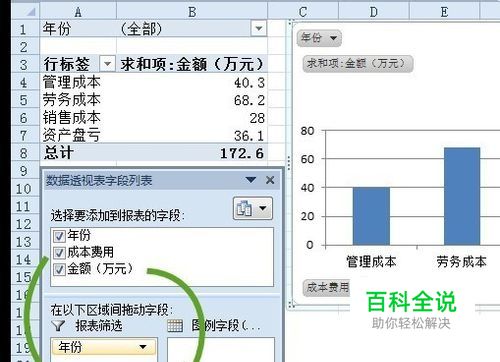The height and width of the screenshot is (362, 500).
Task: Click the 年份 label in cell A1
Action: (x=78, y=29)
